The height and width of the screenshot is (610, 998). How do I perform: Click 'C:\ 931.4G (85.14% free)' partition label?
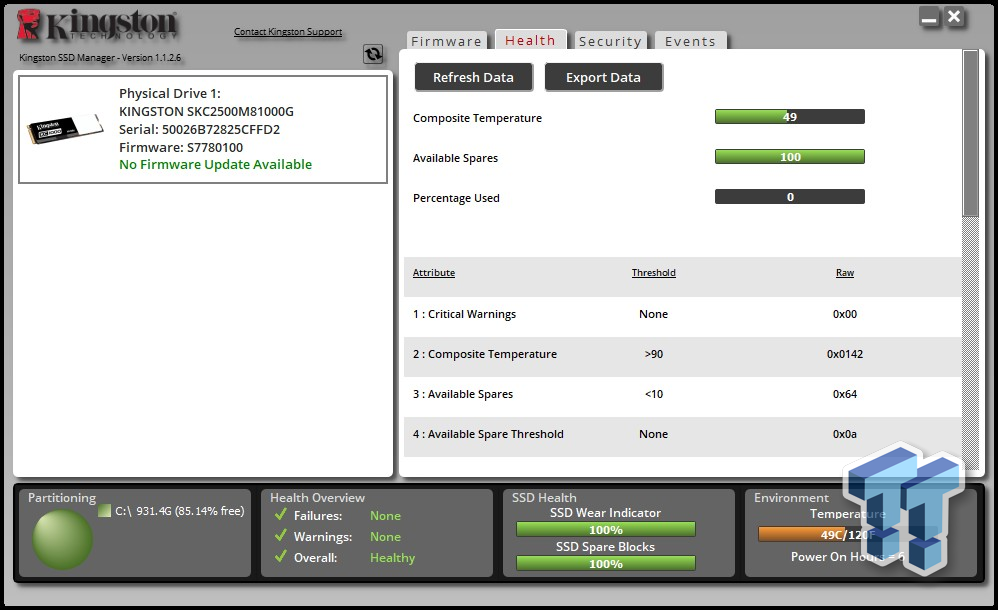pyautogui.click(x=179, y=511)
